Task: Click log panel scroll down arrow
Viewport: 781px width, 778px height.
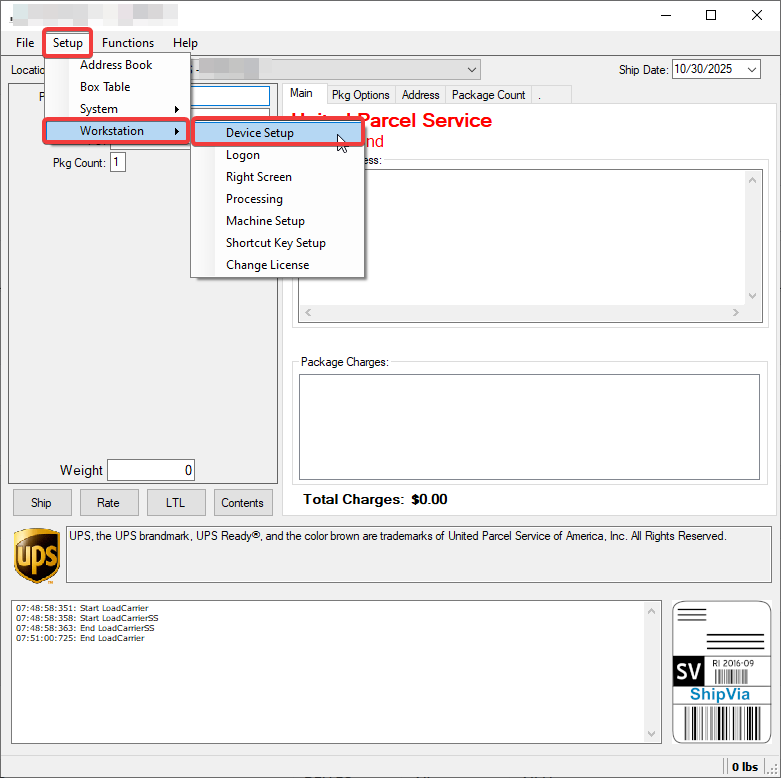Action: click(x=651, y=734)
